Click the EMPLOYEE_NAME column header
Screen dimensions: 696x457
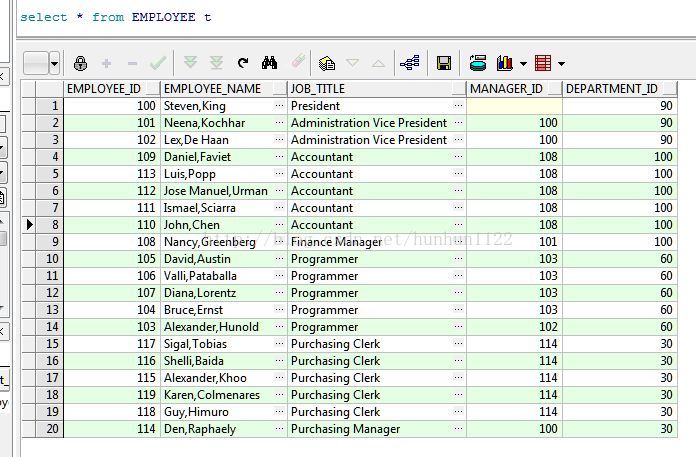click(x=224, y=89)
